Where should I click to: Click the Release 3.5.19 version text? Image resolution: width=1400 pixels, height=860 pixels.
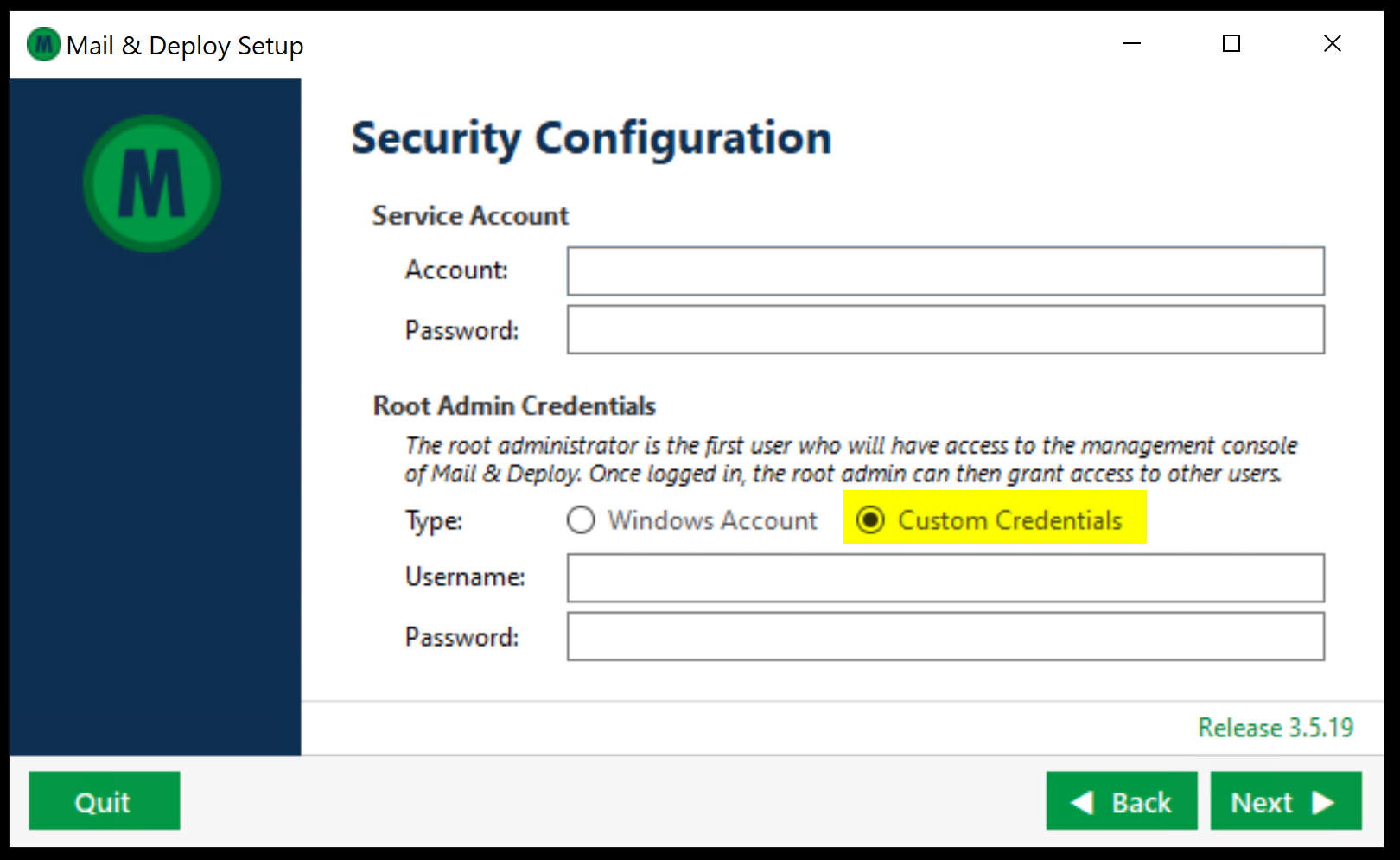[x=1276, y=728]
